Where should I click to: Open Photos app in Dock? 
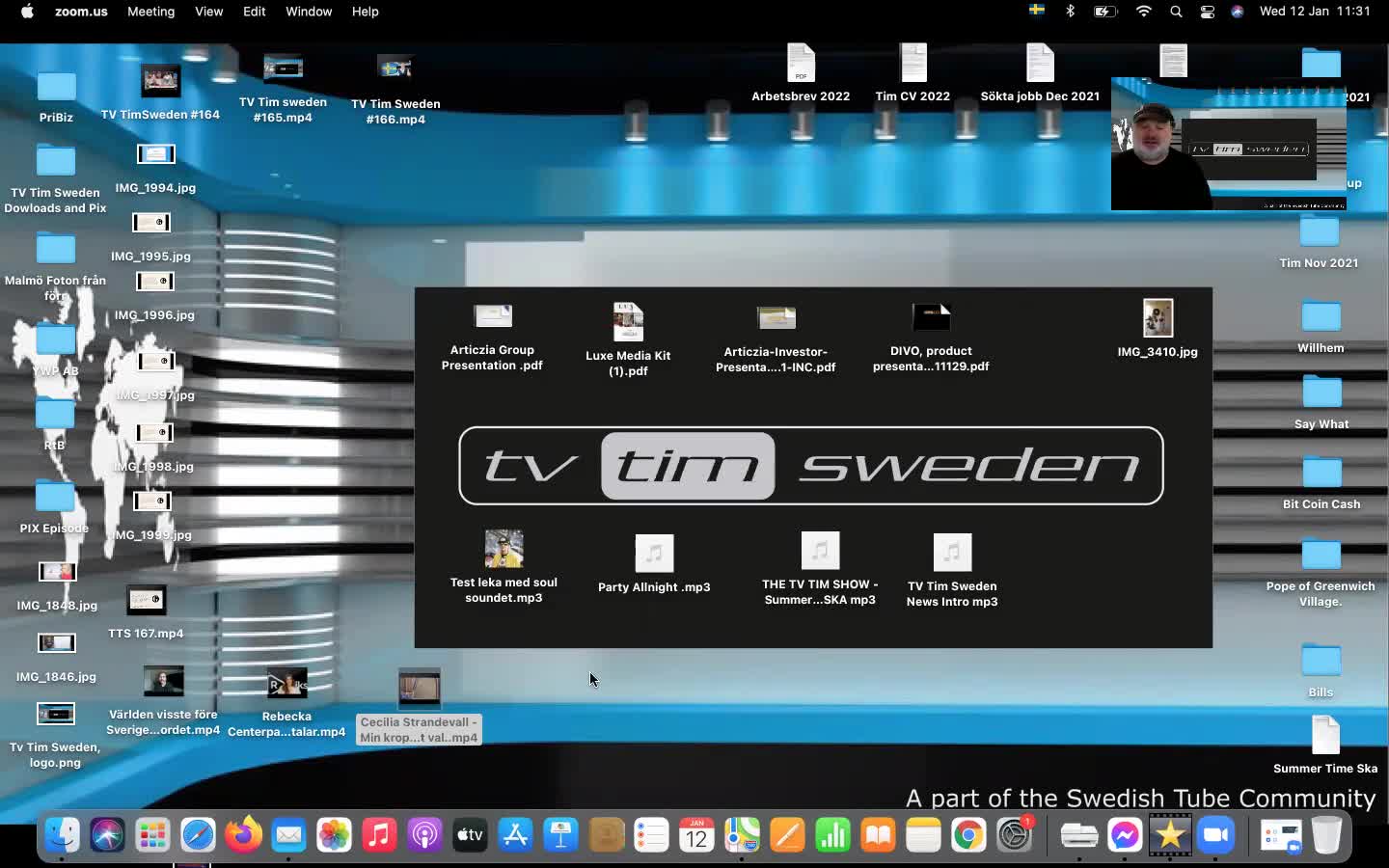pos(334,835)
